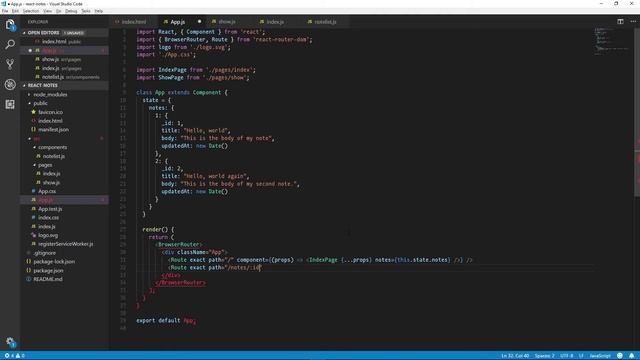Open the Manage gear menu

click(10, 342)
